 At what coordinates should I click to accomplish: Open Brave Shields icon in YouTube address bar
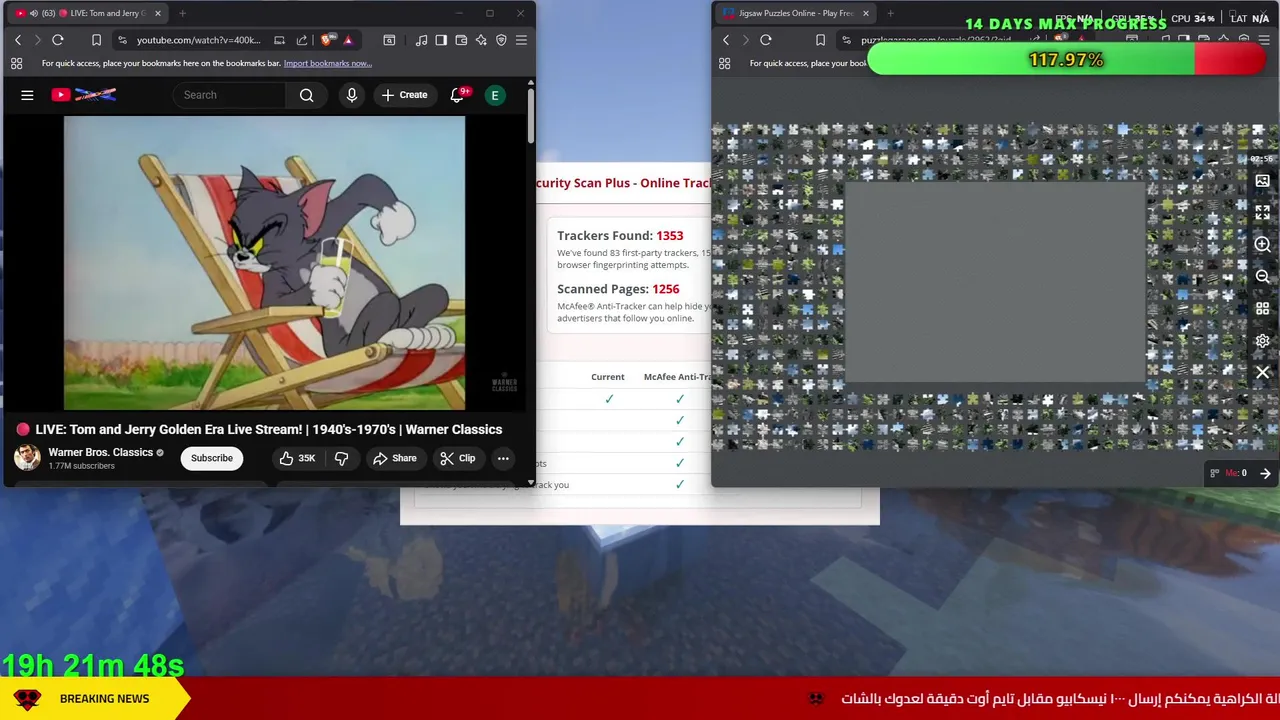click(x=329, y=40)
